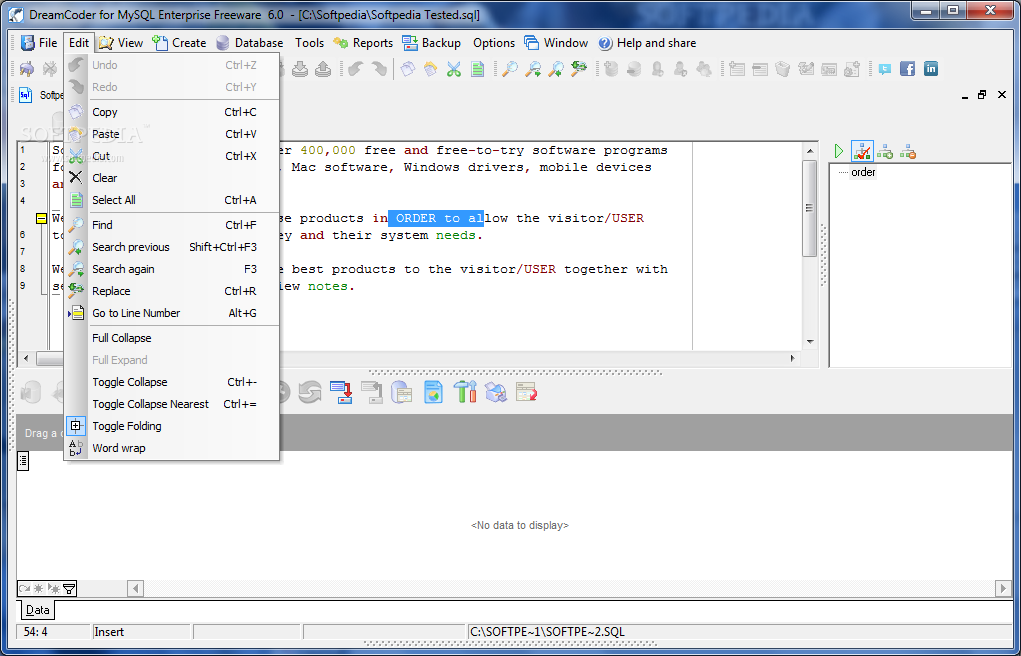The width and height of the screenshot is (1021, 656).
Task: Click the download-tray import toolbar icon
Action: pos(300,68)
